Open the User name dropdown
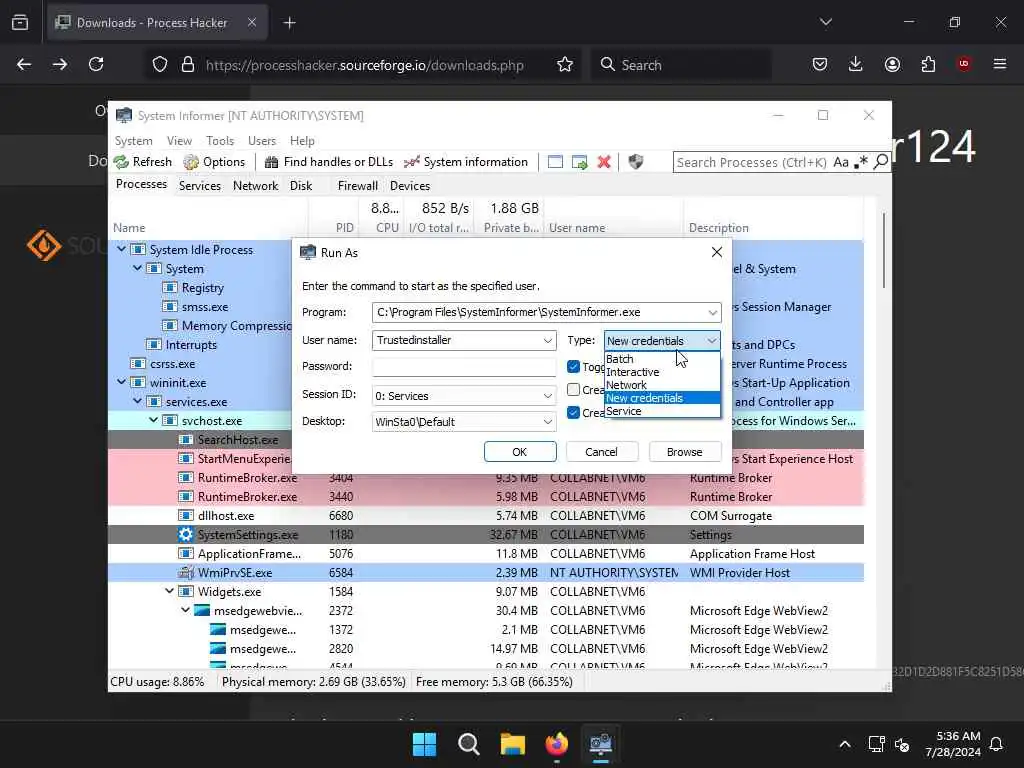Image resolution: width=1024 pixels, height=768 pixels. tap(547, 340)
